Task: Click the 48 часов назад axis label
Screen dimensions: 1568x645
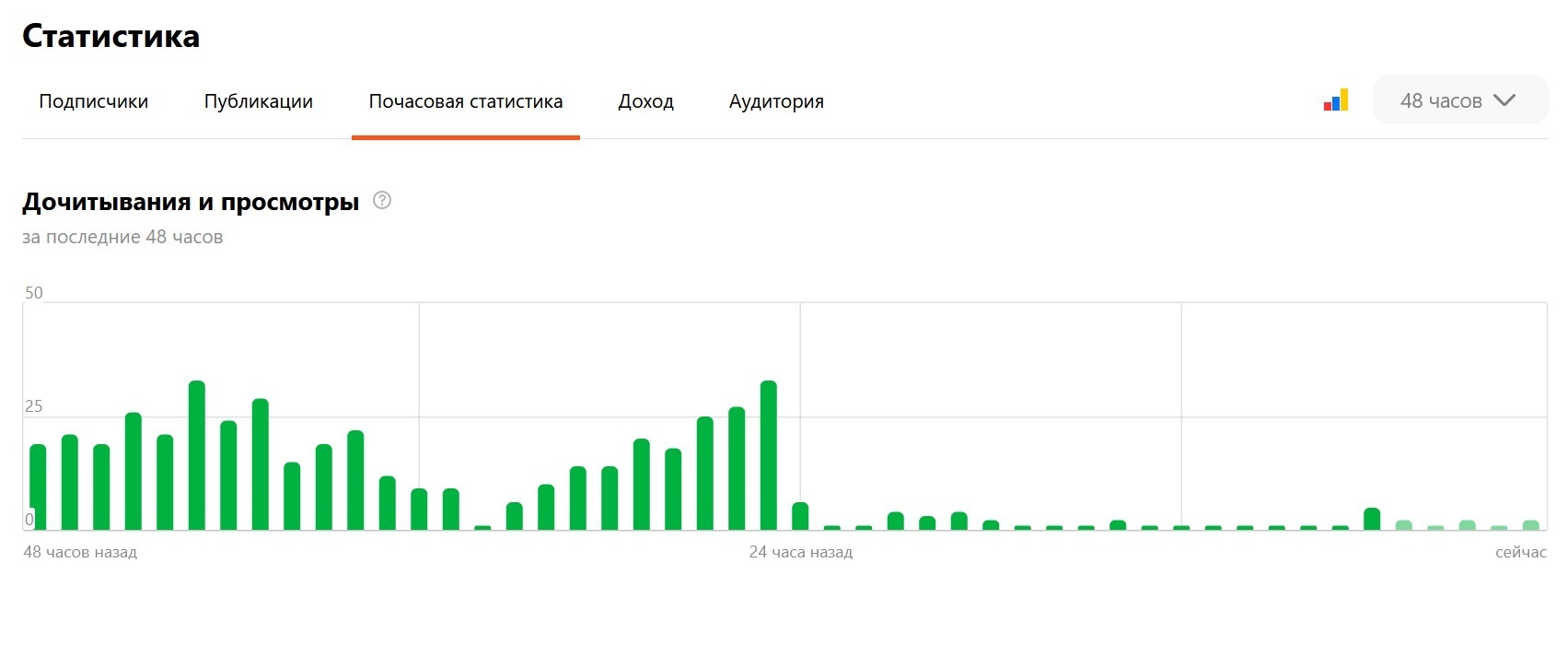Action: tap(80, 552)
